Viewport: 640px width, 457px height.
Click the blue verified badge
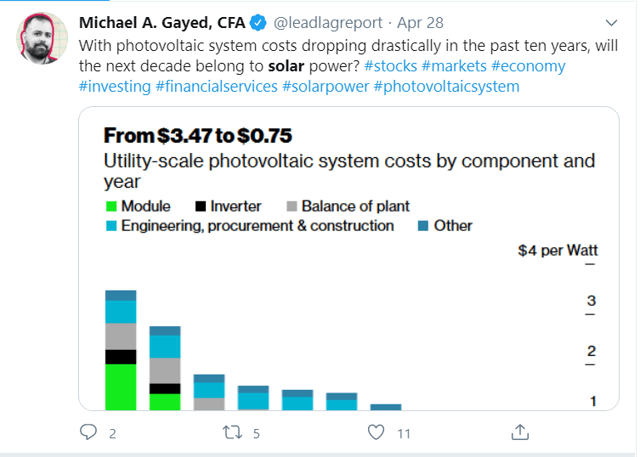pos(258,23)
